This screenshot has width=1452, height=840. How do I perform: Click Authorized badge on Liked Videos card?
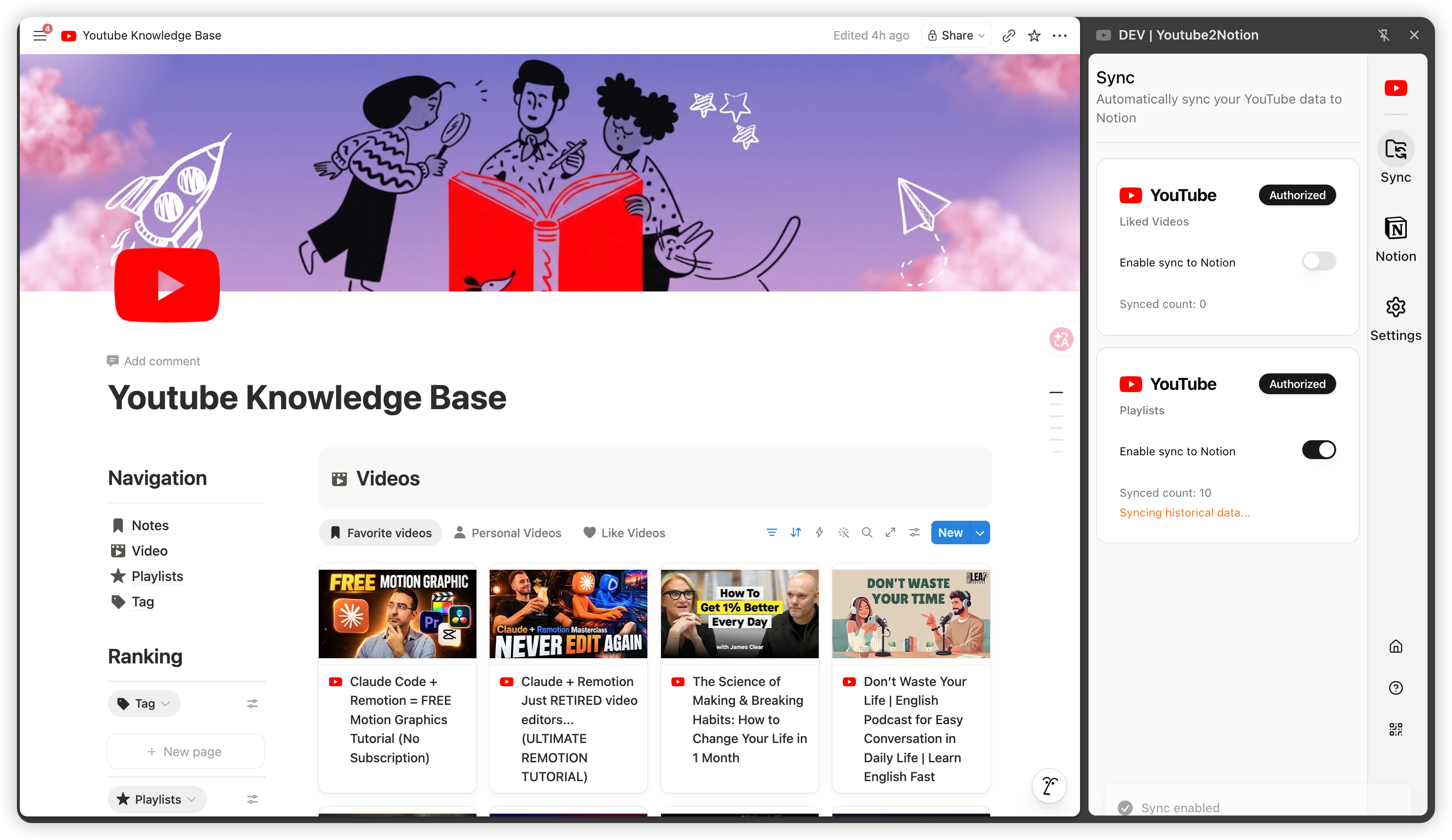(x=1297, y=195)
